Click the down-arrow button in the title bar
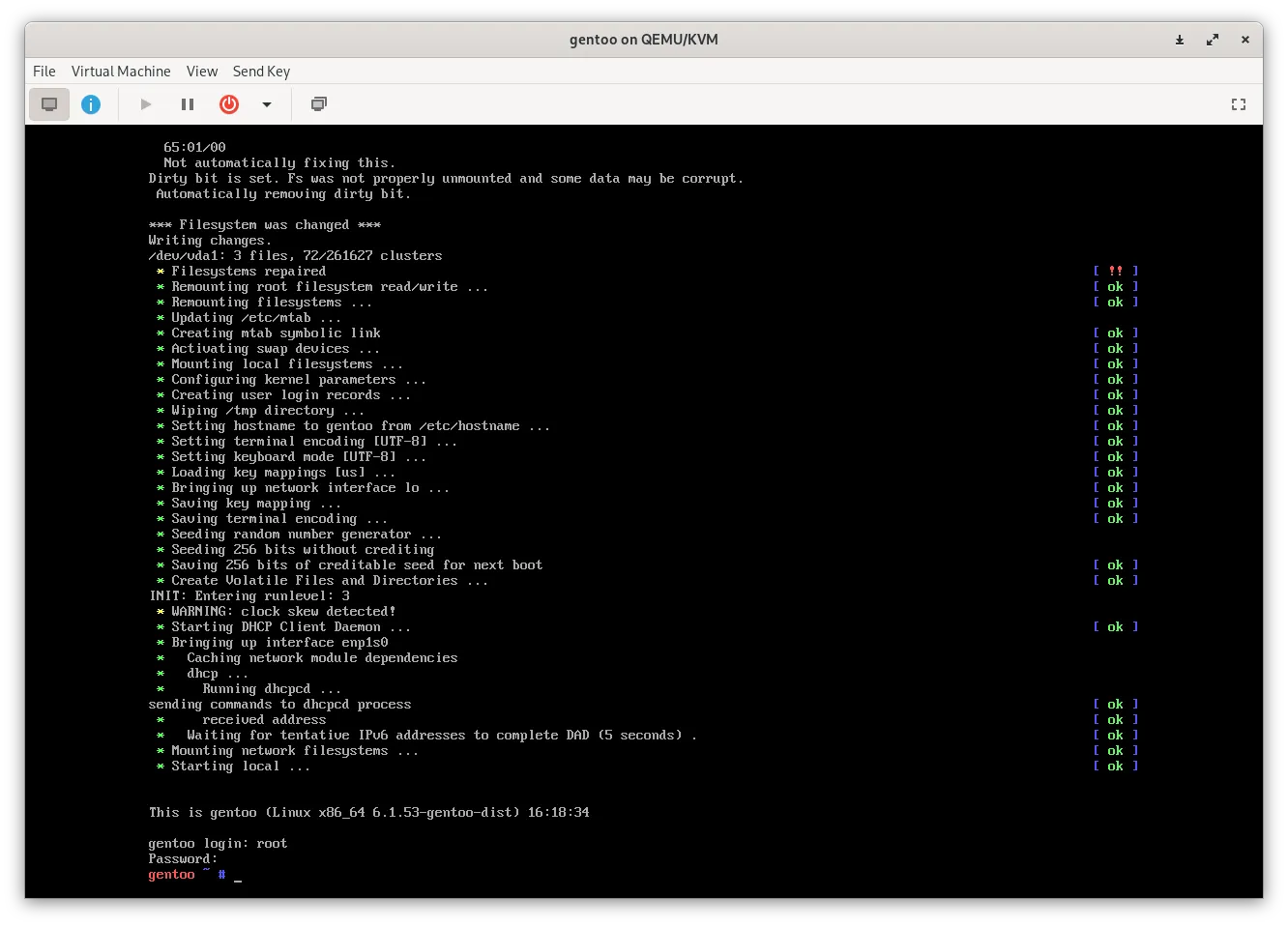Image resolution: width=1288 pixels, height=926 pixels. click(1180, 40)
